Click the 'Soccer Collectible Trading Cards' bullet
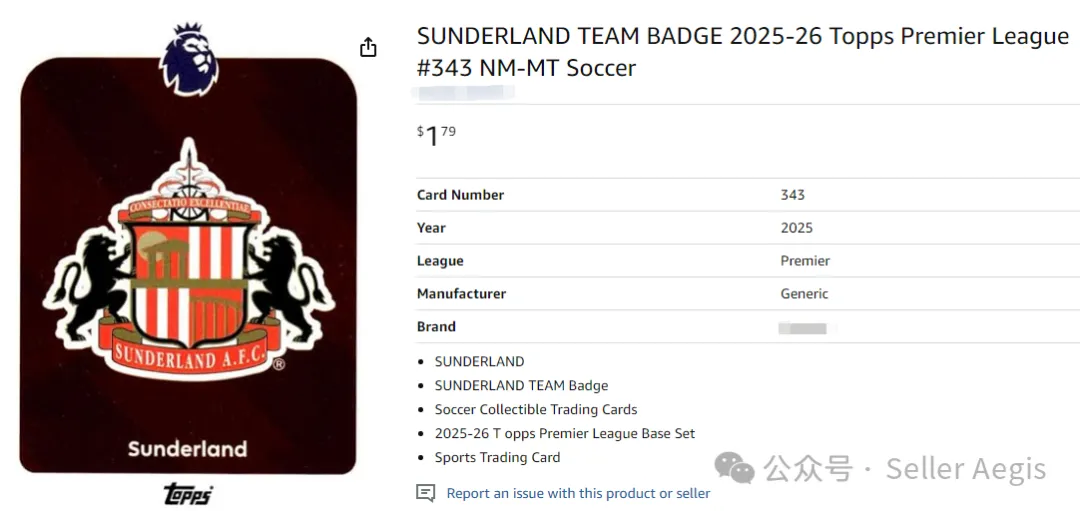 pos(535,409)
